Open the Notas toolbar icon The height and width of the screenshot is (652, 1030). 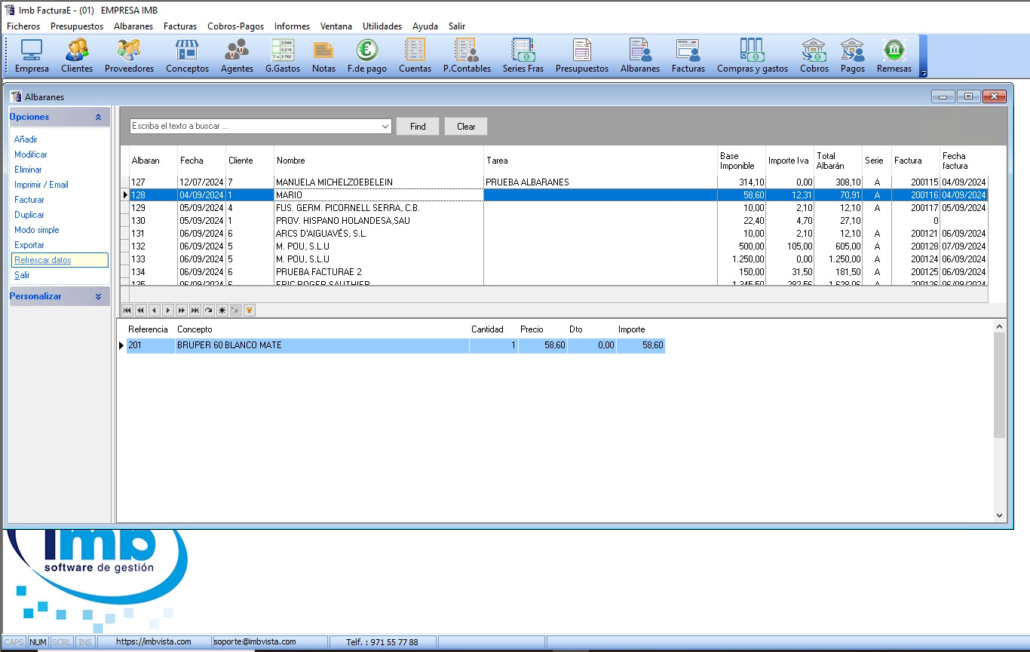tap(323, 56)
